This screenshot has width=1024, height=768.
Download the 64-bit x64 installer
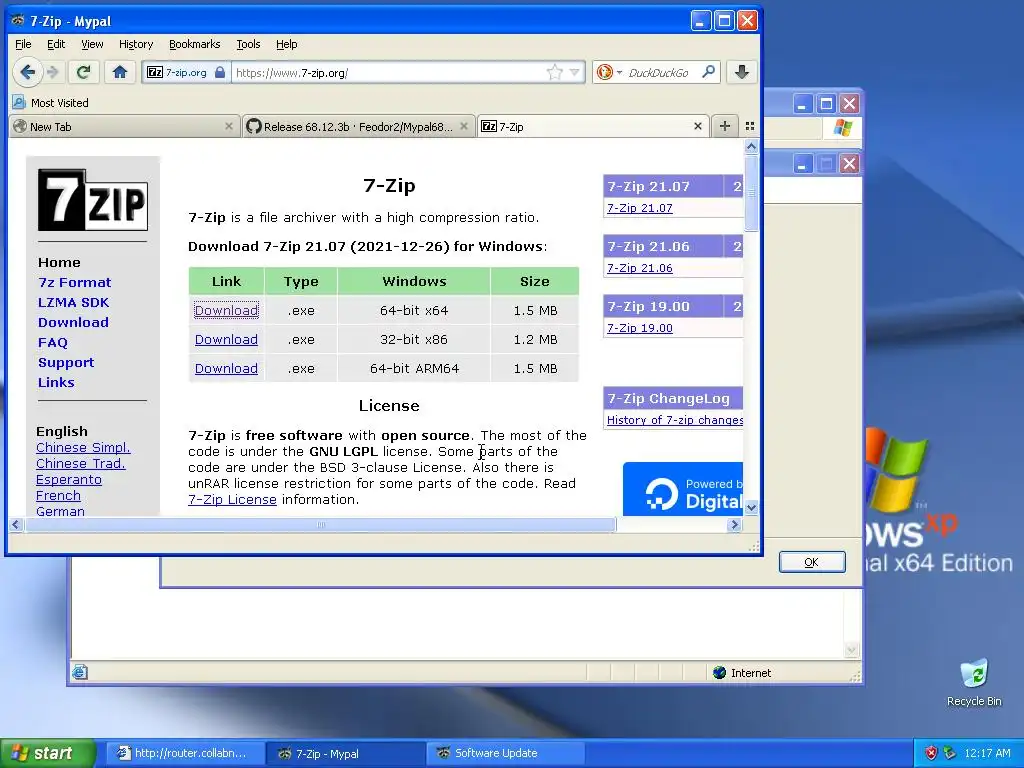point(226,310)
